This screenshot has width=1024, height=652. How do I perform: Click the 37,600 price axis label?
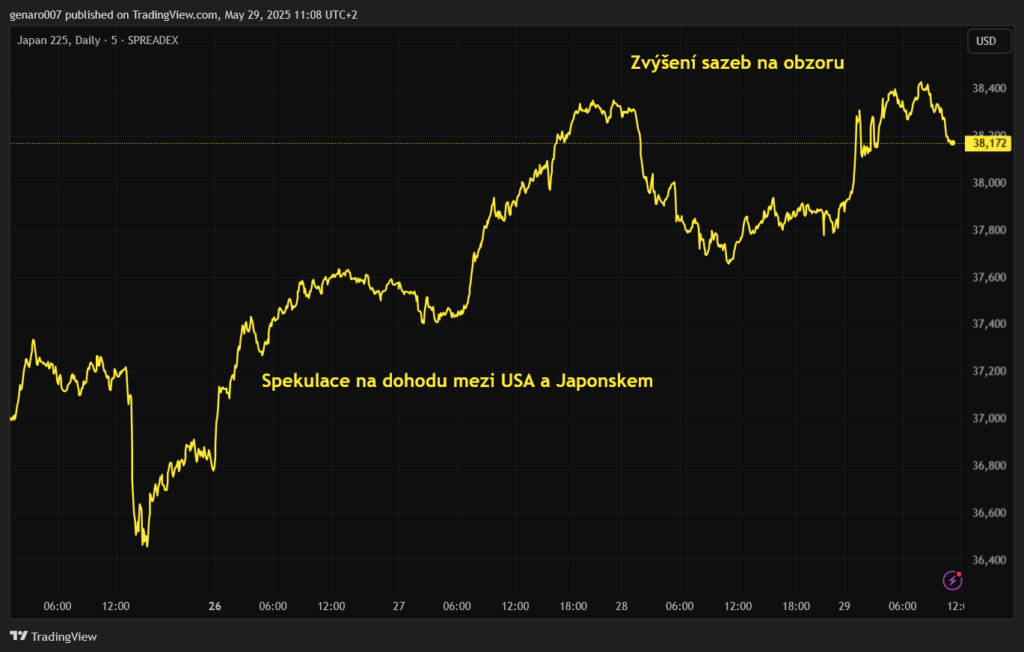click(988, 277)
